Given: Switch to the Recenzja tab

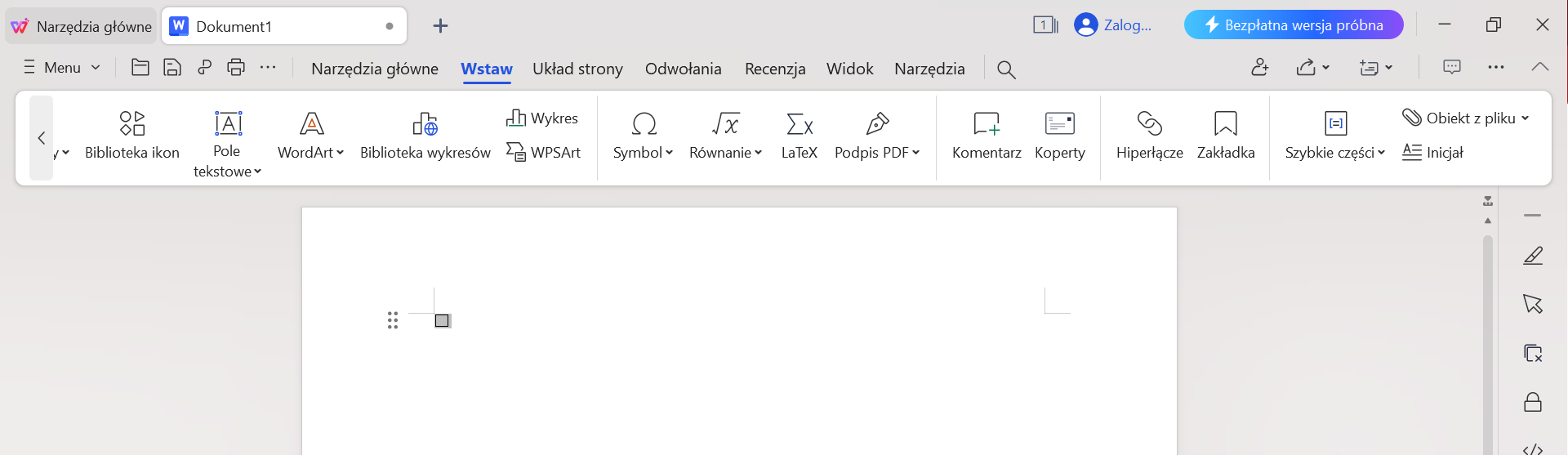Looking at the screenshot, I should [x=775, y=69].
